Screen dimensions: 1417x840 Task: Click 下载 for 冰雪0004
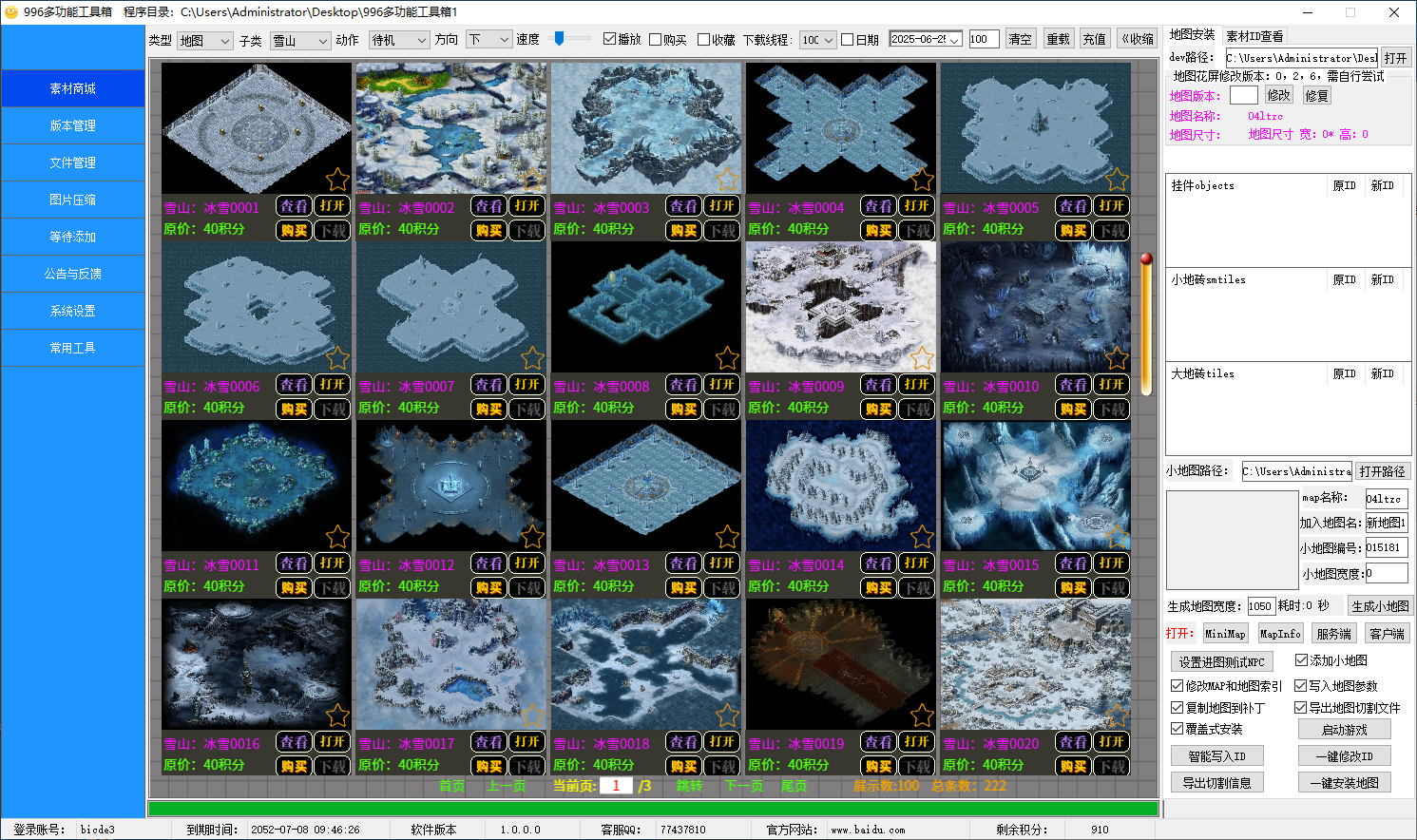(916, 230)
